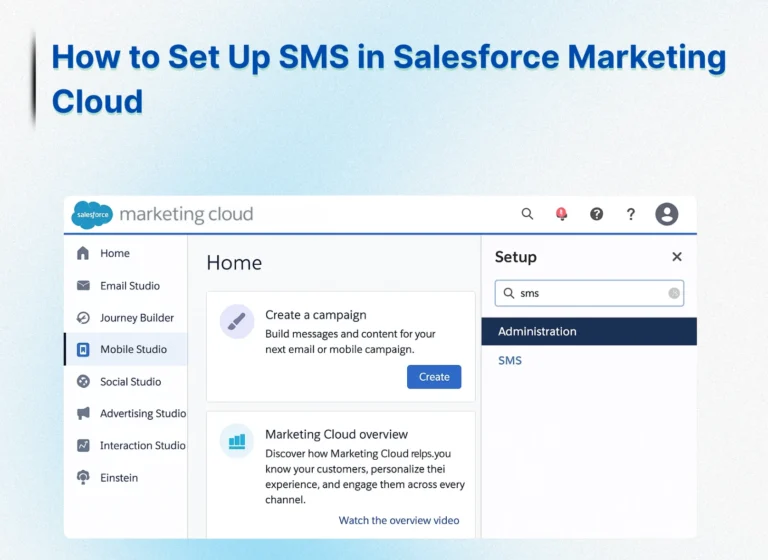The width and height of the screenshot is (768, 560).
Task: Select the SMS setup result
Action: (510, 360)
